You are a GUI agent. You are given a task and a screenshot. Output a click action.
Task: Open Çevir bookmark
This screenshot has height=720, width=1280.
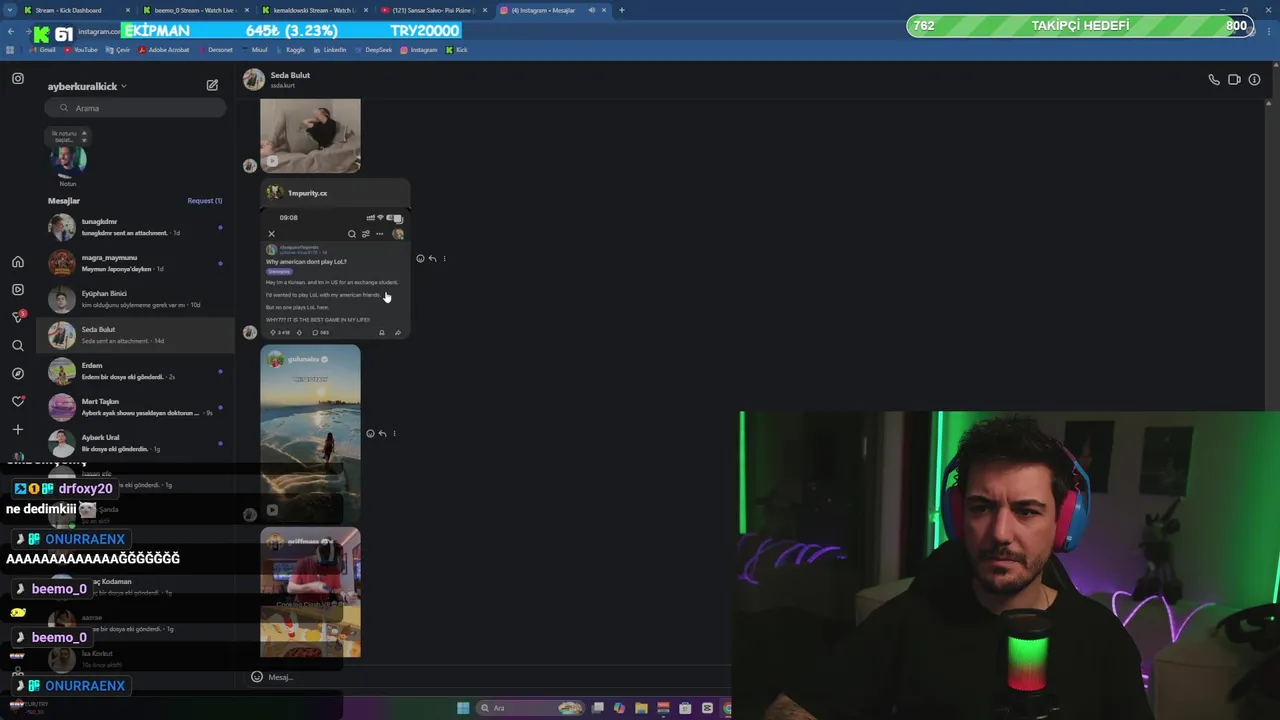click(x=119, y=50)
